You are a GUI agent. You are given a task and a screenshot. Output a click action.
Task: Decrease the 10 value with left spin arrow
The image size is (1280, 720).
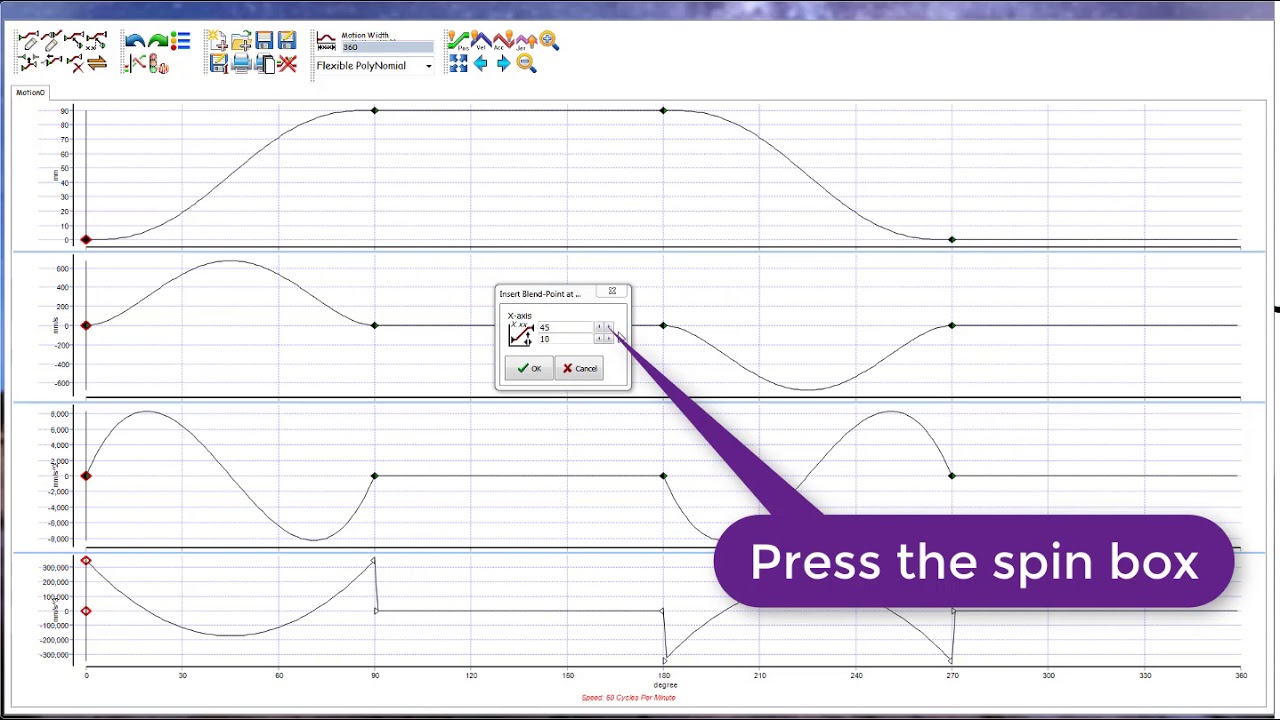[x=599, y=339]
